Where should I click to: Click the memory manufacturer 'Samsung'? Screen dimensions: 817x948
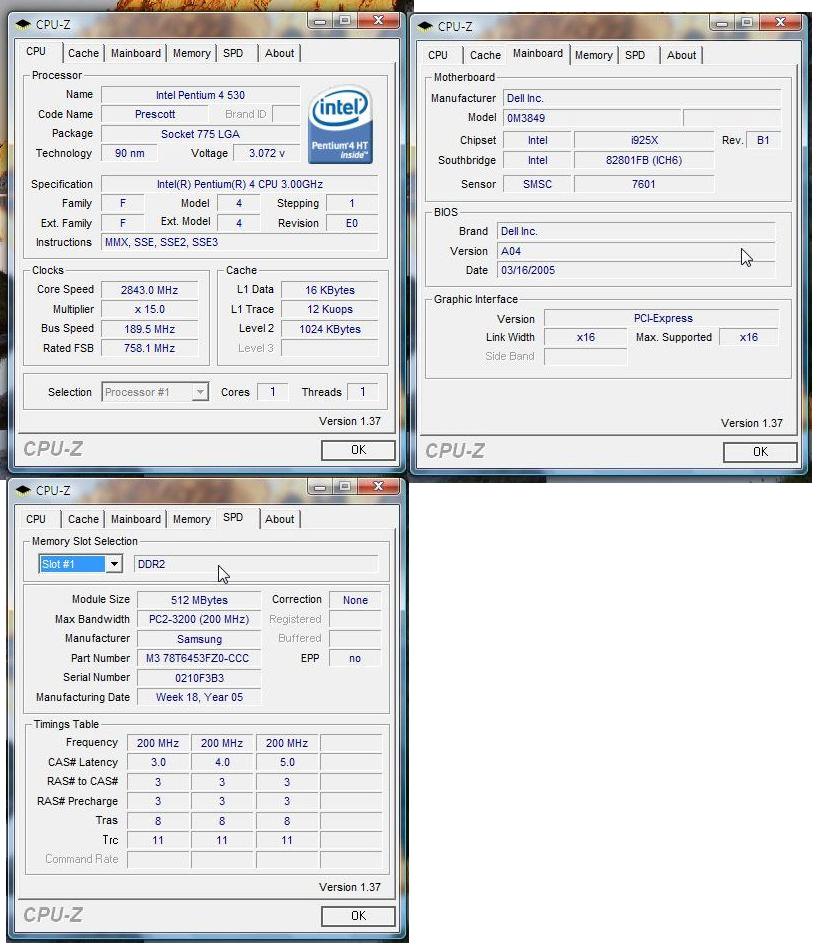(x=199, y=639)
